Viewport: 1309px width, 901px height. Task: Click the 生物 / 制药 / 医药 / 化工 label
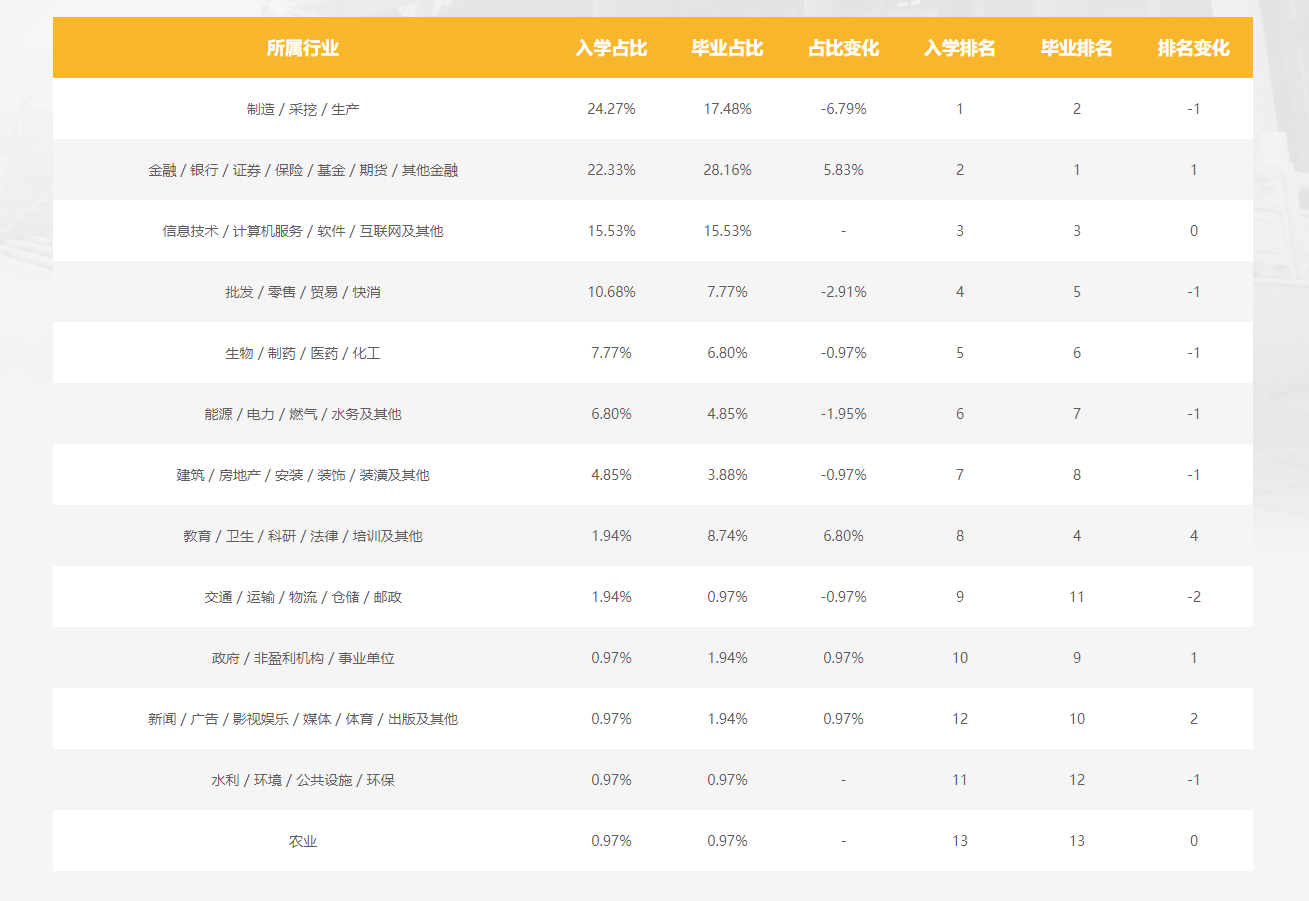coord(303,353)
